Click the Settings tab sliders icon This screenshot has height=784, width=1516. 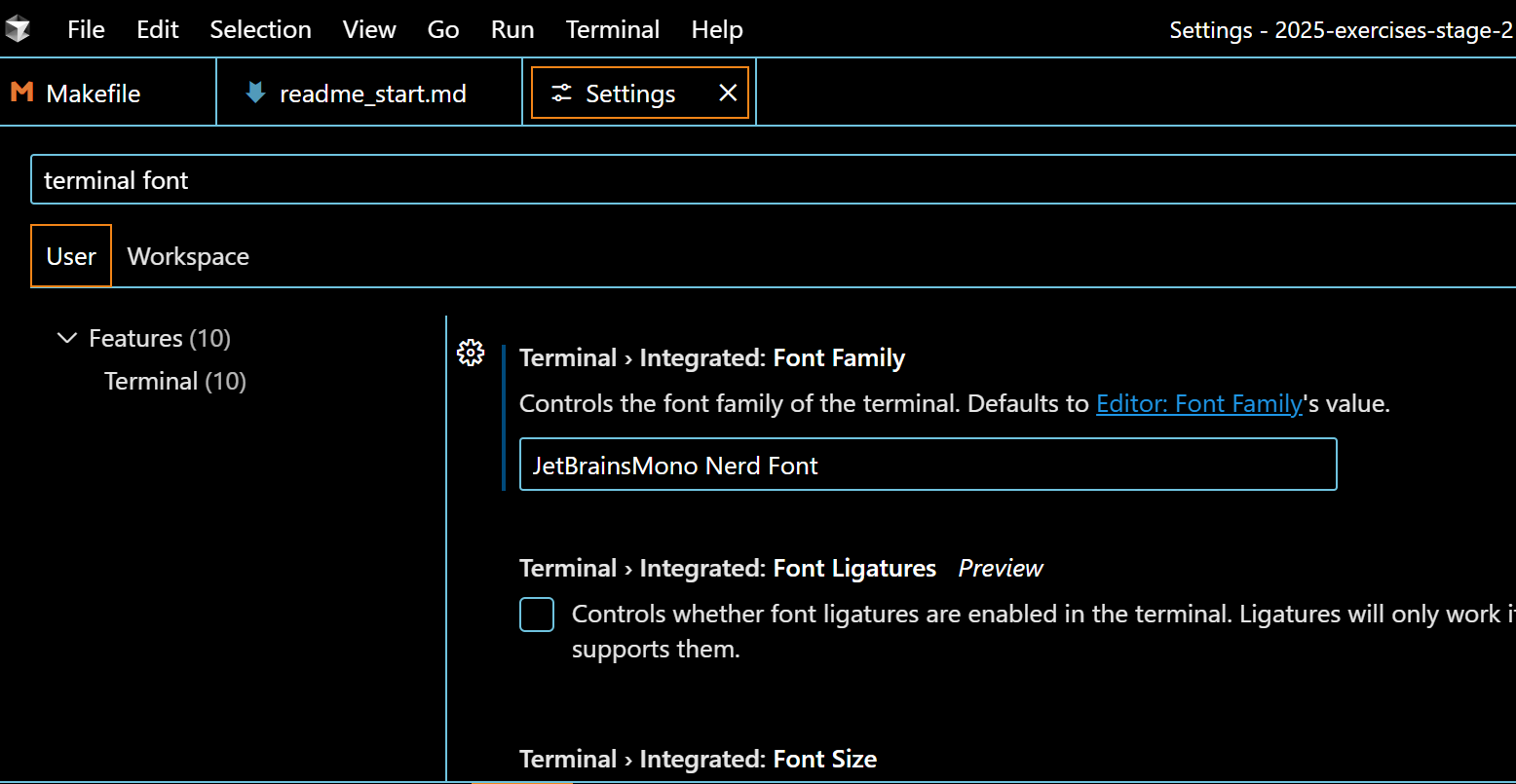click(x=562, y=93)
